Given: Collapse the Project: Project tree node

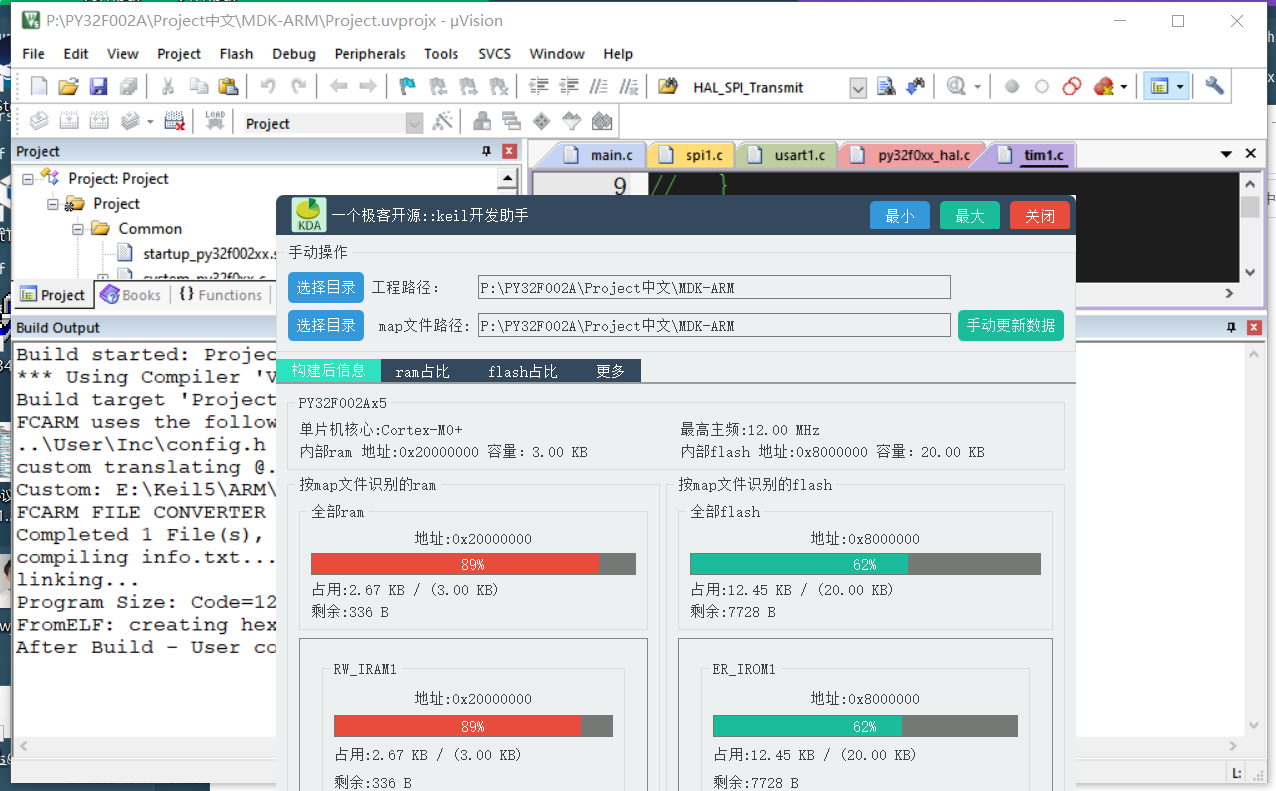Looking at the screenshot, I should (27, 178).
